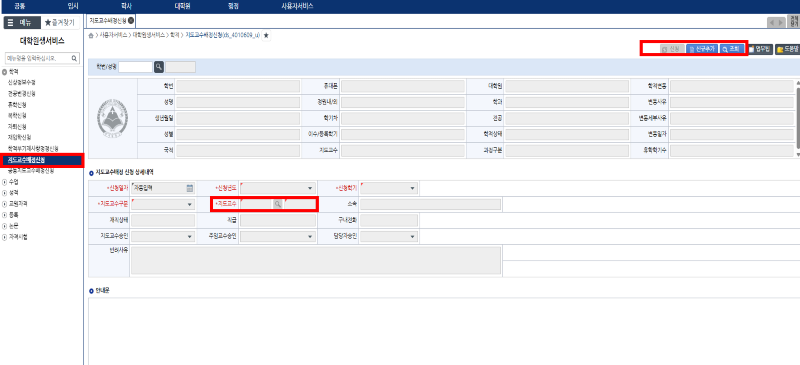Select 복학신청 in sidebar
Image resolution: width=800 pixels, height=365 pixels.
17,115
